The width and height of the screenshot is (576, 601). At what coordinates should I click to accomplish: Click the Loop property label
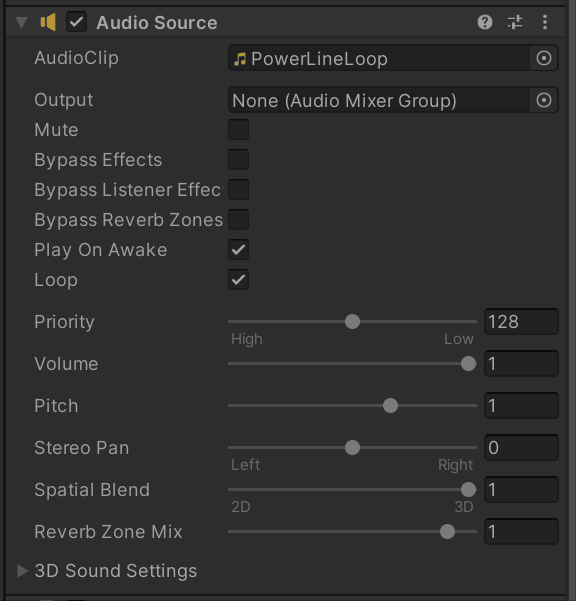coord(56,280)
